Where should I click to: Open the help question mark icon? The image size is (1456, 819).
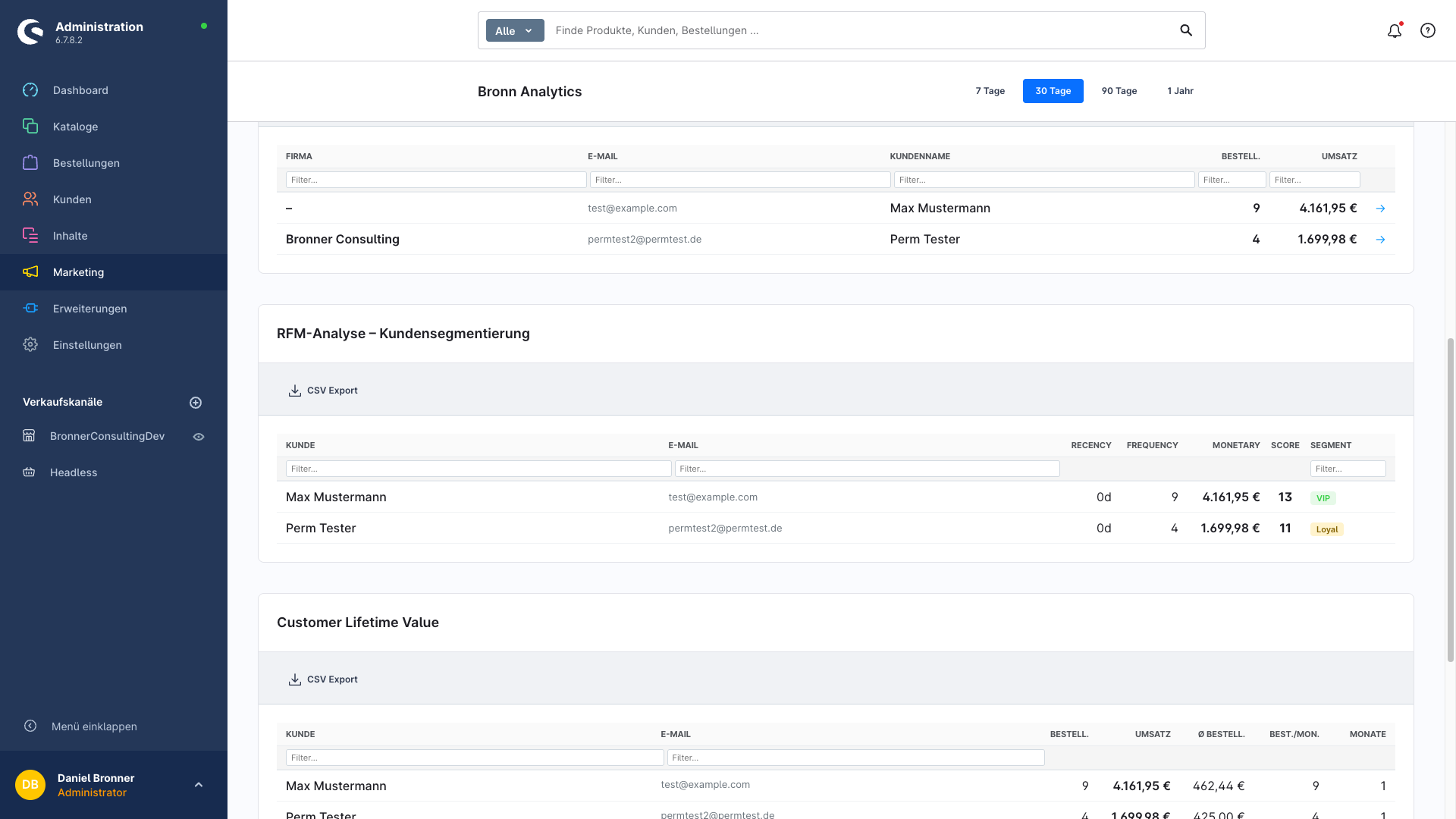[1428, 30]
